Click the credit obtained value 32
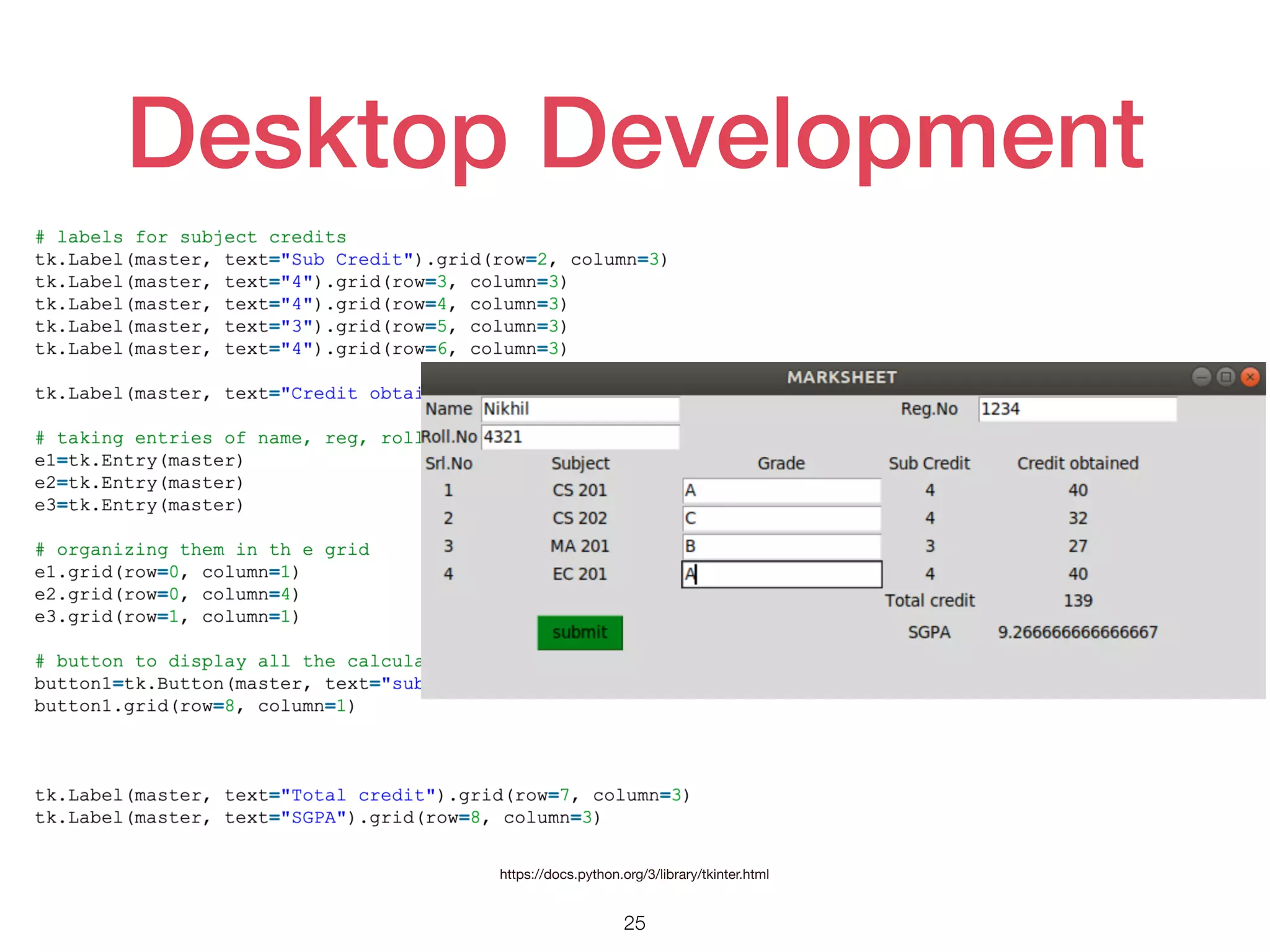Viewport: 1270px width, 952px height. point(1078,518)
